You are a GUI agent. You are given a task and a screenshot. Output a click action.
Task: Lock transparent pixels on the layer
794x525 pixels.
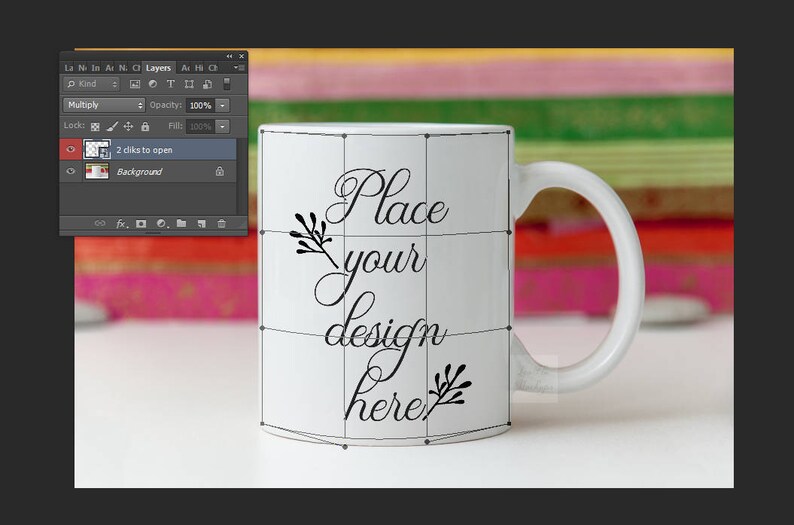click(95, 127)
